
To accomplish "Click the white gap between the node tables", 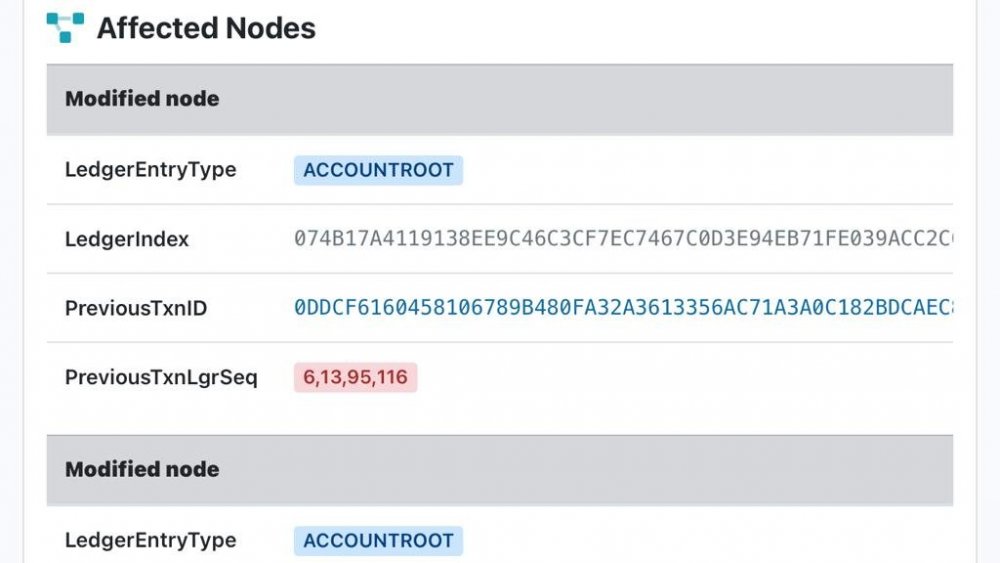I will (500, 423).
